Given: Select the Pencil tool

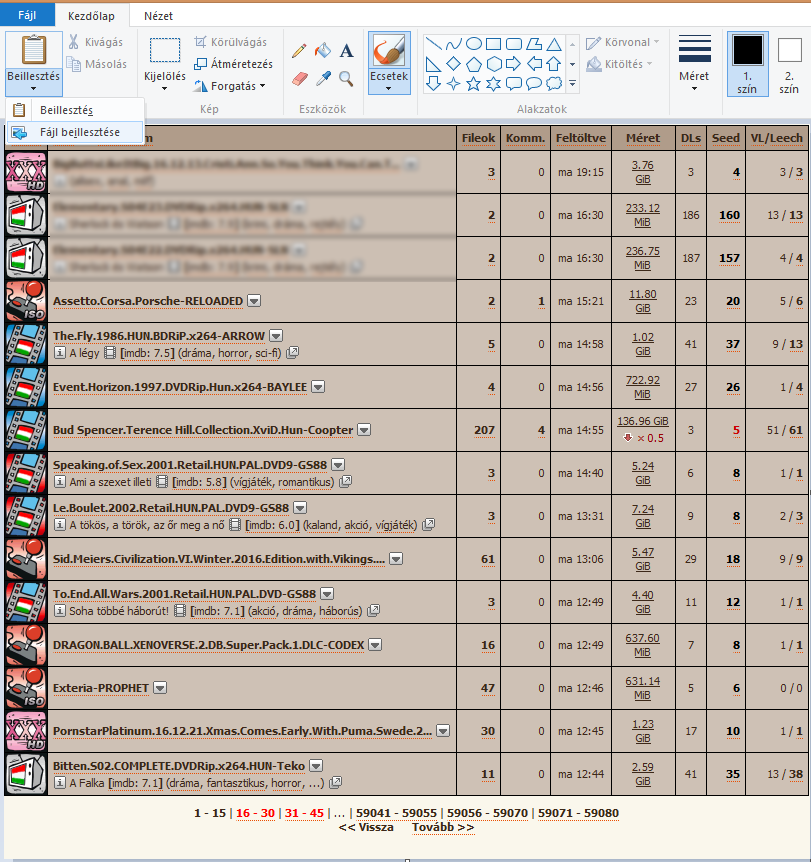Looking at the screenshot, I should tap(299, 50).
